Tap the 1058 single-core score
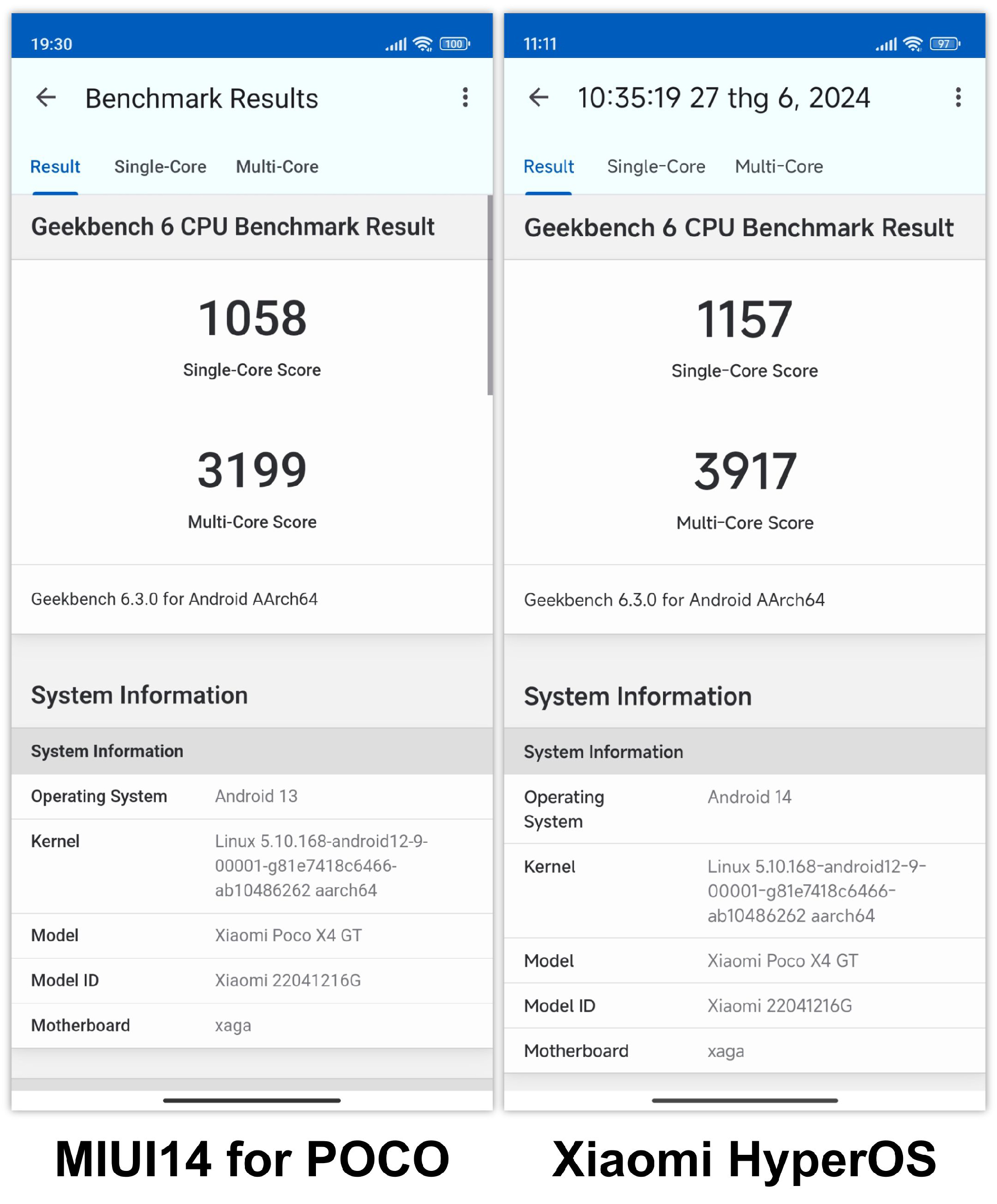Viewport: 997px width, 1204px height. coord(252,318)
